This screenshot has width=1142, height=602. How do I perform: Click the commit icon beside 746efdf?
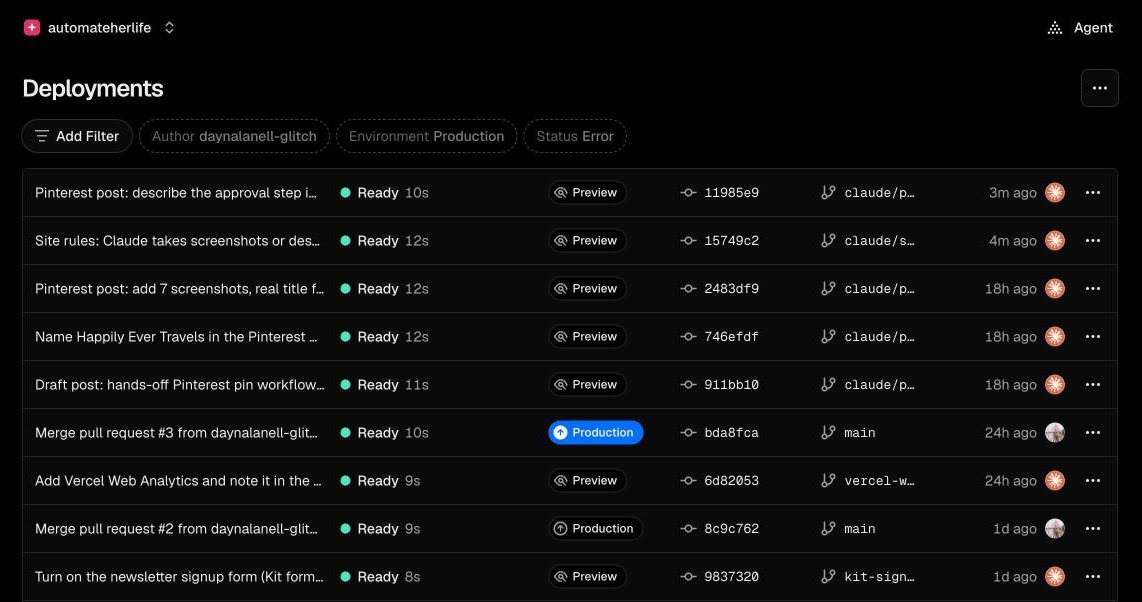(688, 337)
